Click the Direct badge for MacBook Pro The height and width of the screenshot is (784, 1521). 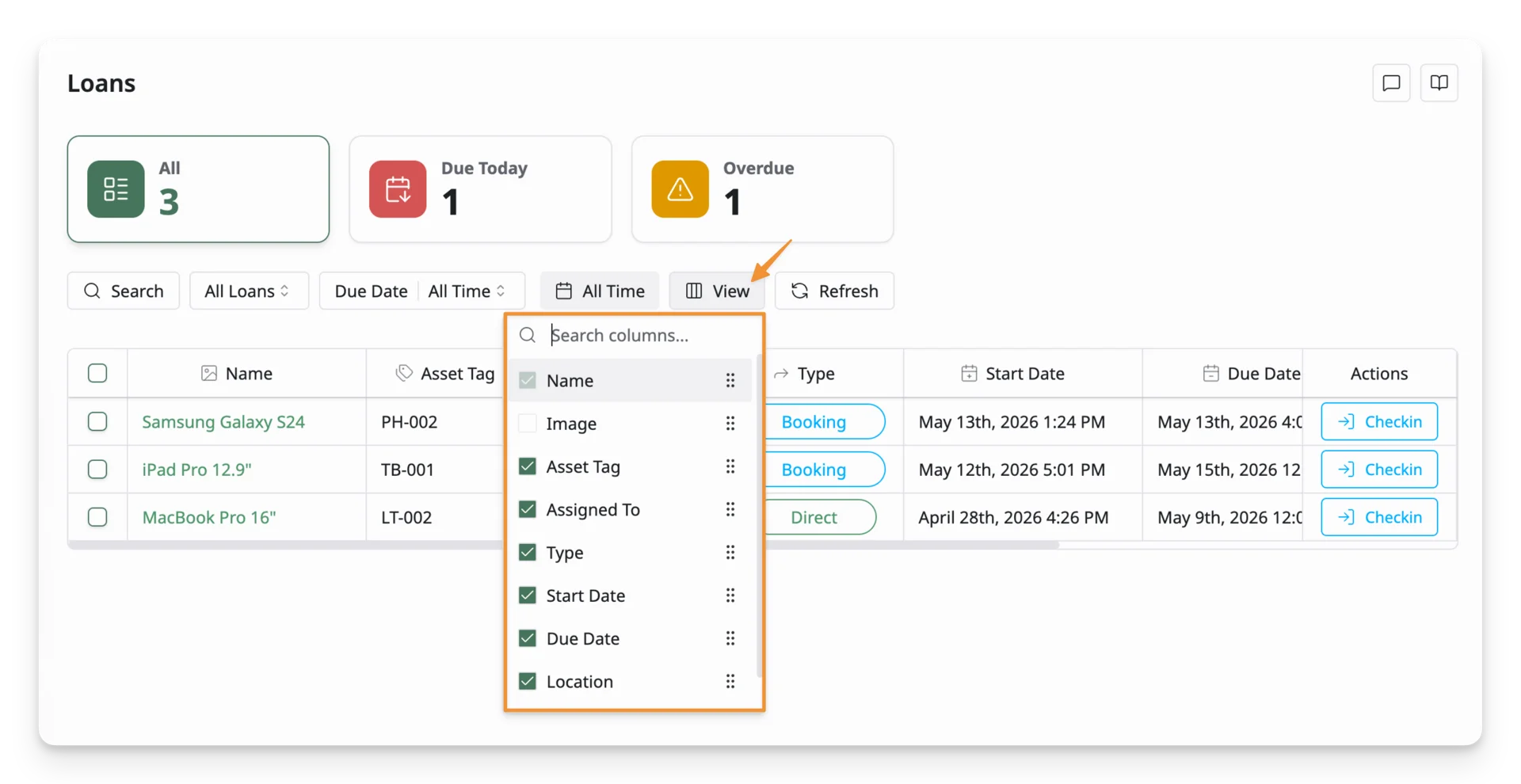pos(820,517)
